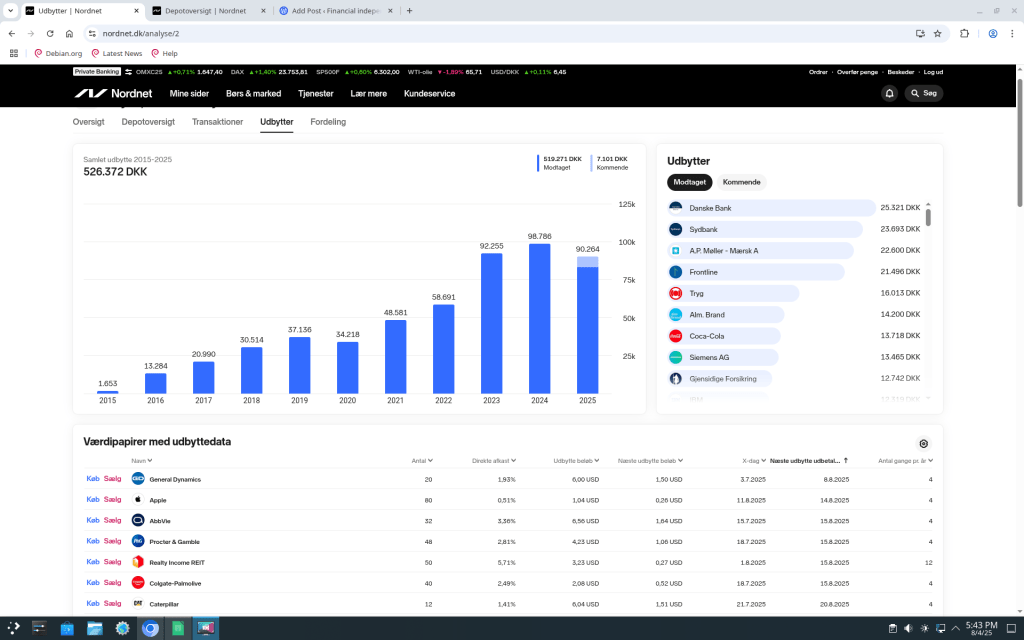The image size is (1024, 640).
Task: Bookmark this page with star icon
Action: 938,33
